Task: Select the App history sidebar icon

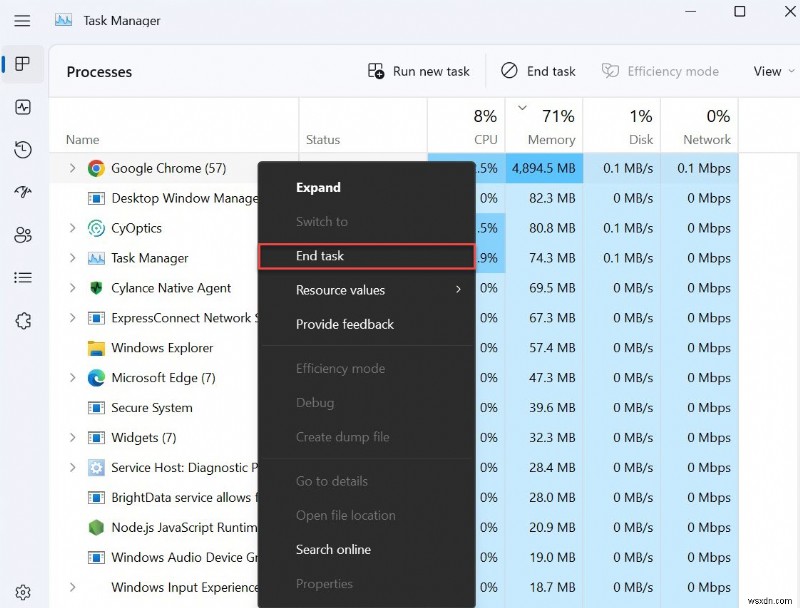Action: coord(22,149)
